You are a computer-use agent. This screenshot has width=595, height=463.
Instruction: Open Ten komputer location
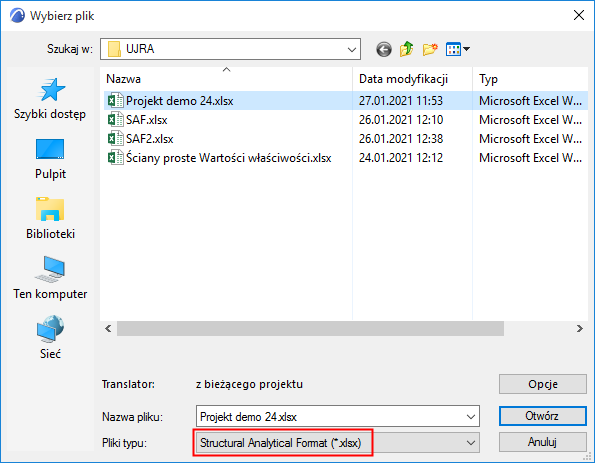pos(50,278)
